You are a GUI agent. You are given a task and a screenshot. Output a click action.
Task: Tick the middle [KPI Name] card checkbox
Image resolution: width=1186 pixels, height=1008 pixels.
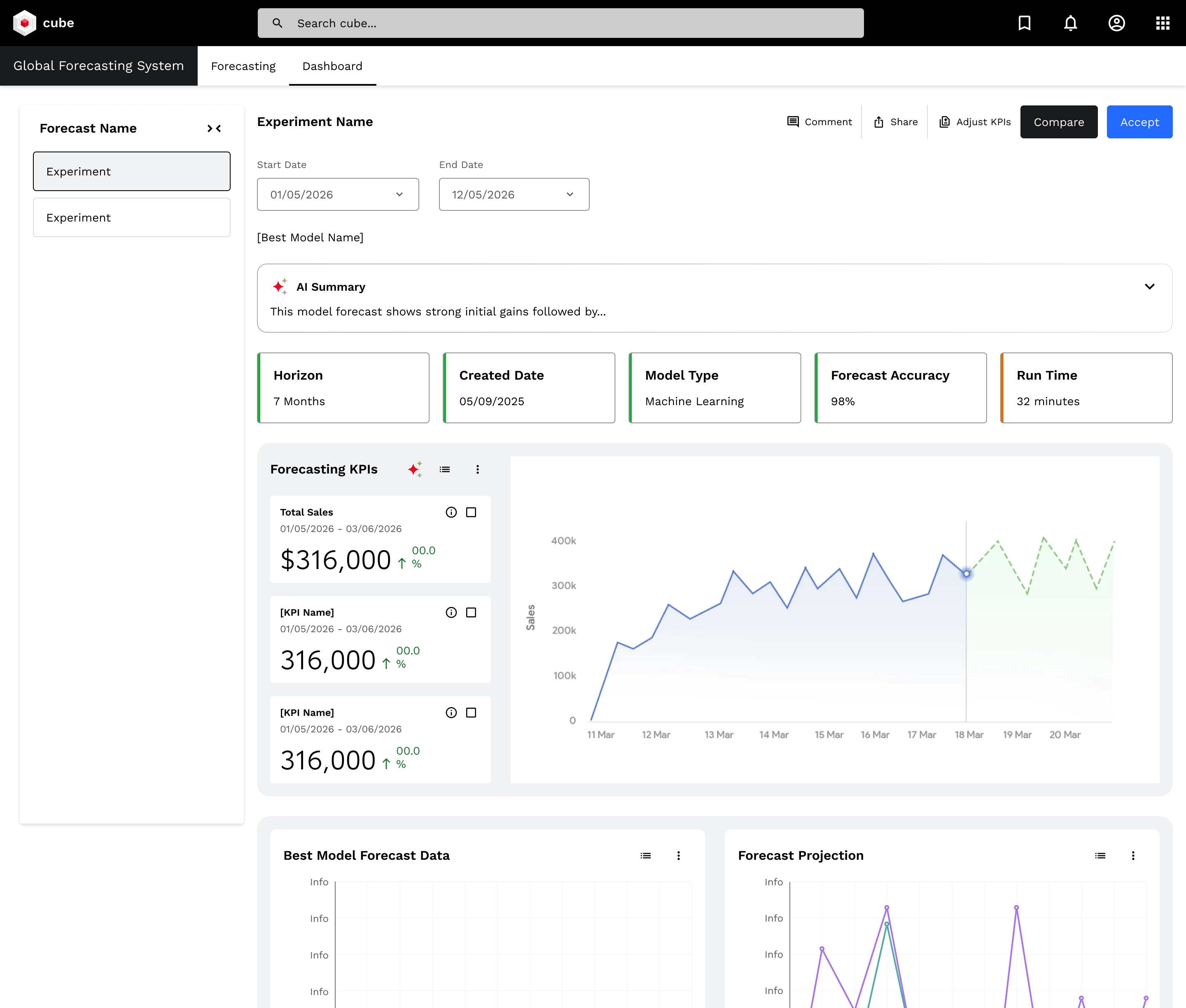471,612
